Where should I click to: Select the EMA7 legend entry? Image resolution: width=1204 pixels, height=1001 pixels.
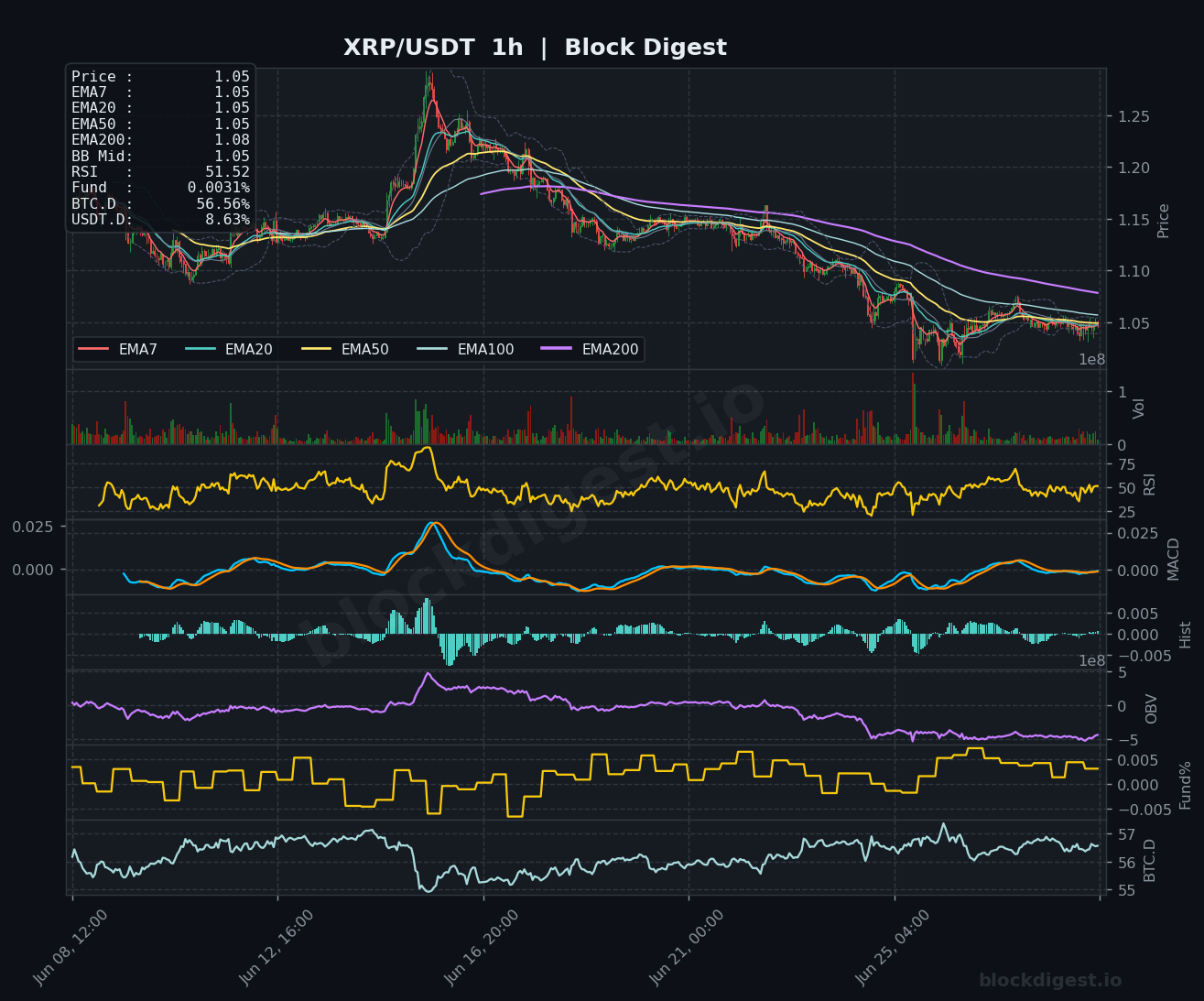(117, 350)
